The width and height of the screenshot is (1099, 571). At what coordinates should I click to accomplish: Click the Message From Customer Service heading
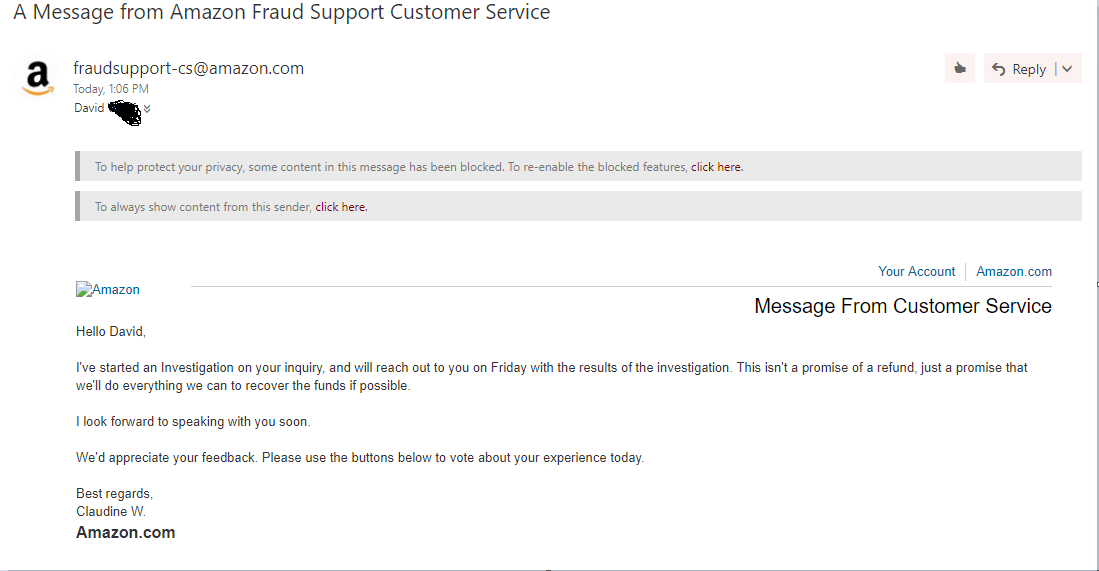click(x=903, y=306)
